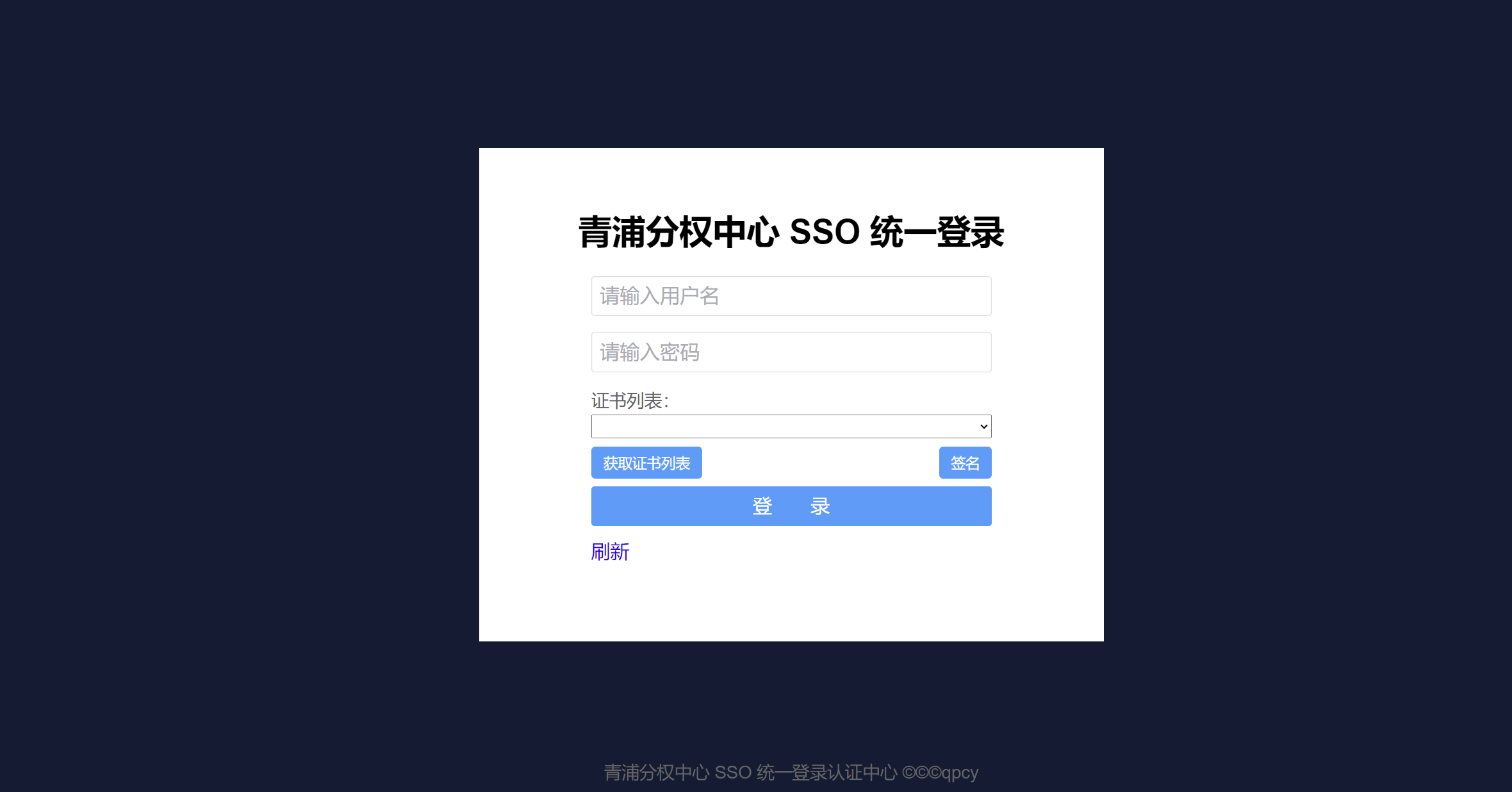Open the 证书列表 certificate dropdown
This screenshot has width=1512, height=792.
coord(791,426)
